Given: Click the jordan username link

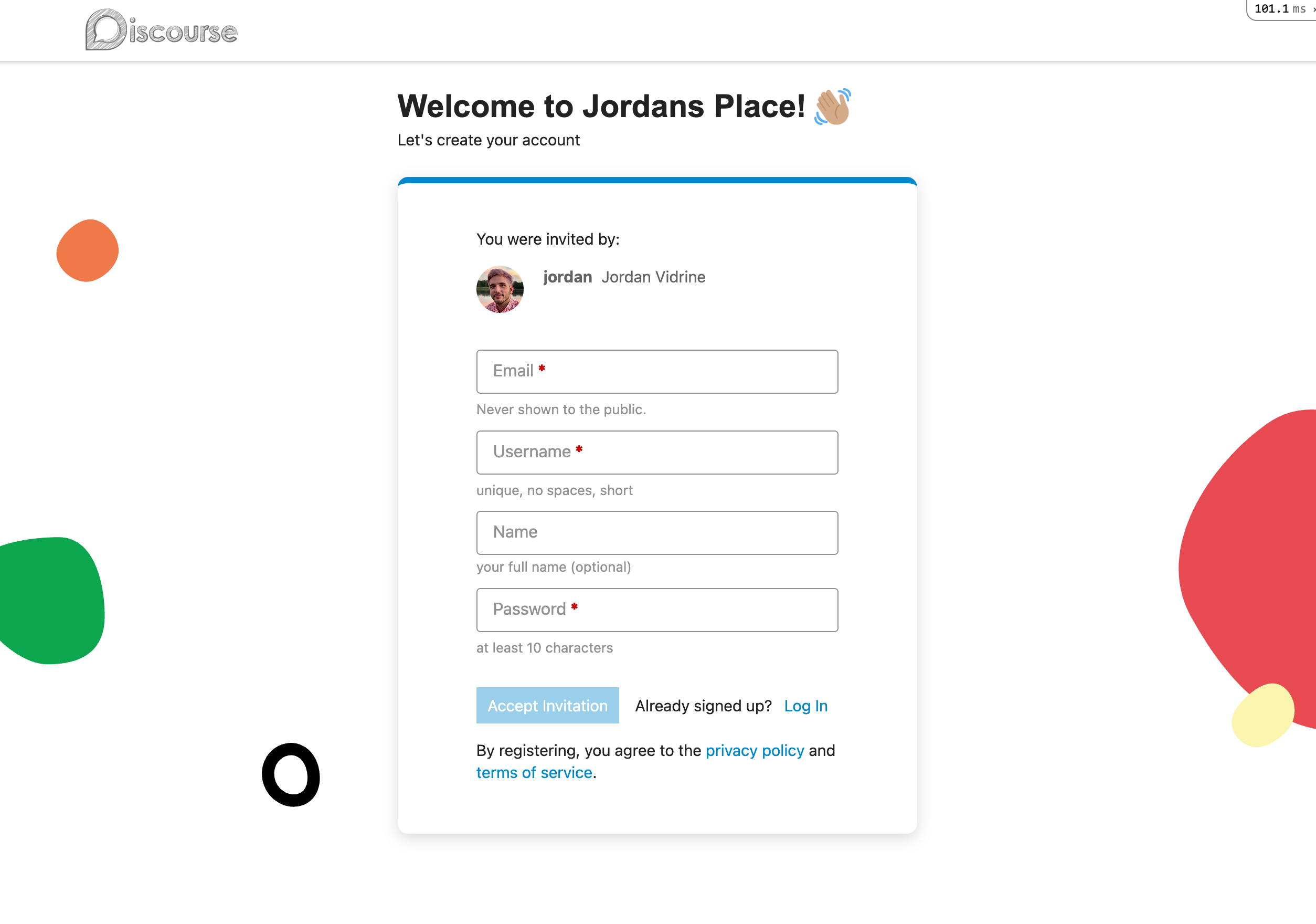Looking at the screenshot, I should tap(567, 277).
